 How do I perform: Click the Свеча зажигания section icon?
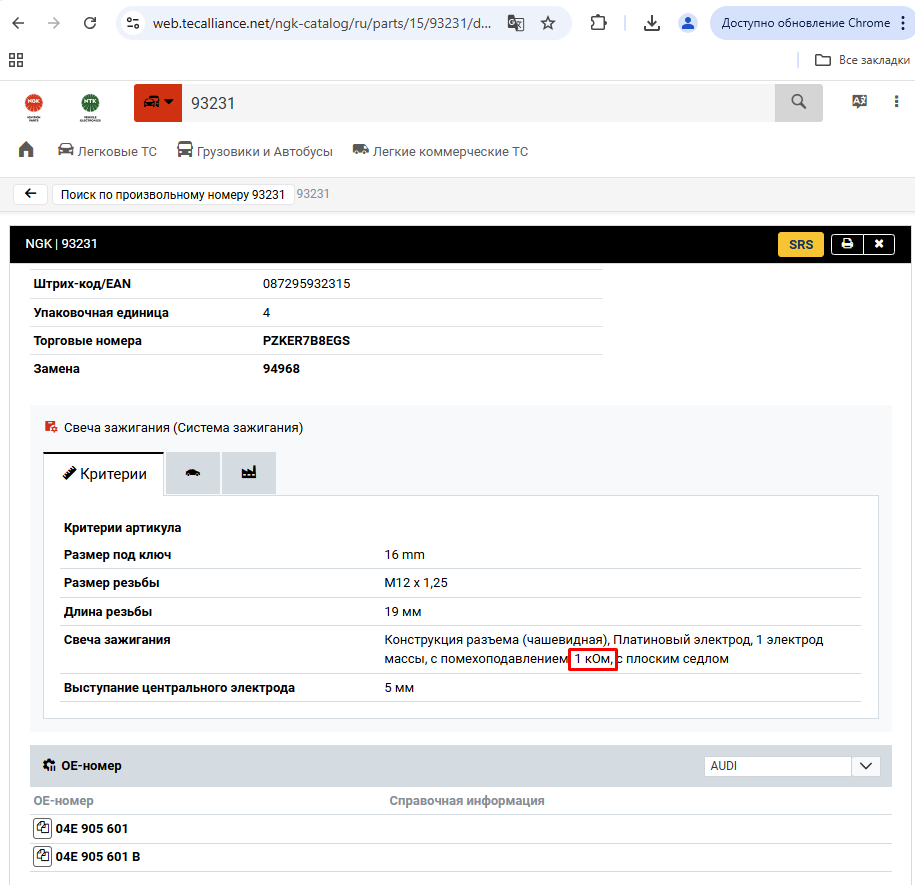[x=51, y=427]
